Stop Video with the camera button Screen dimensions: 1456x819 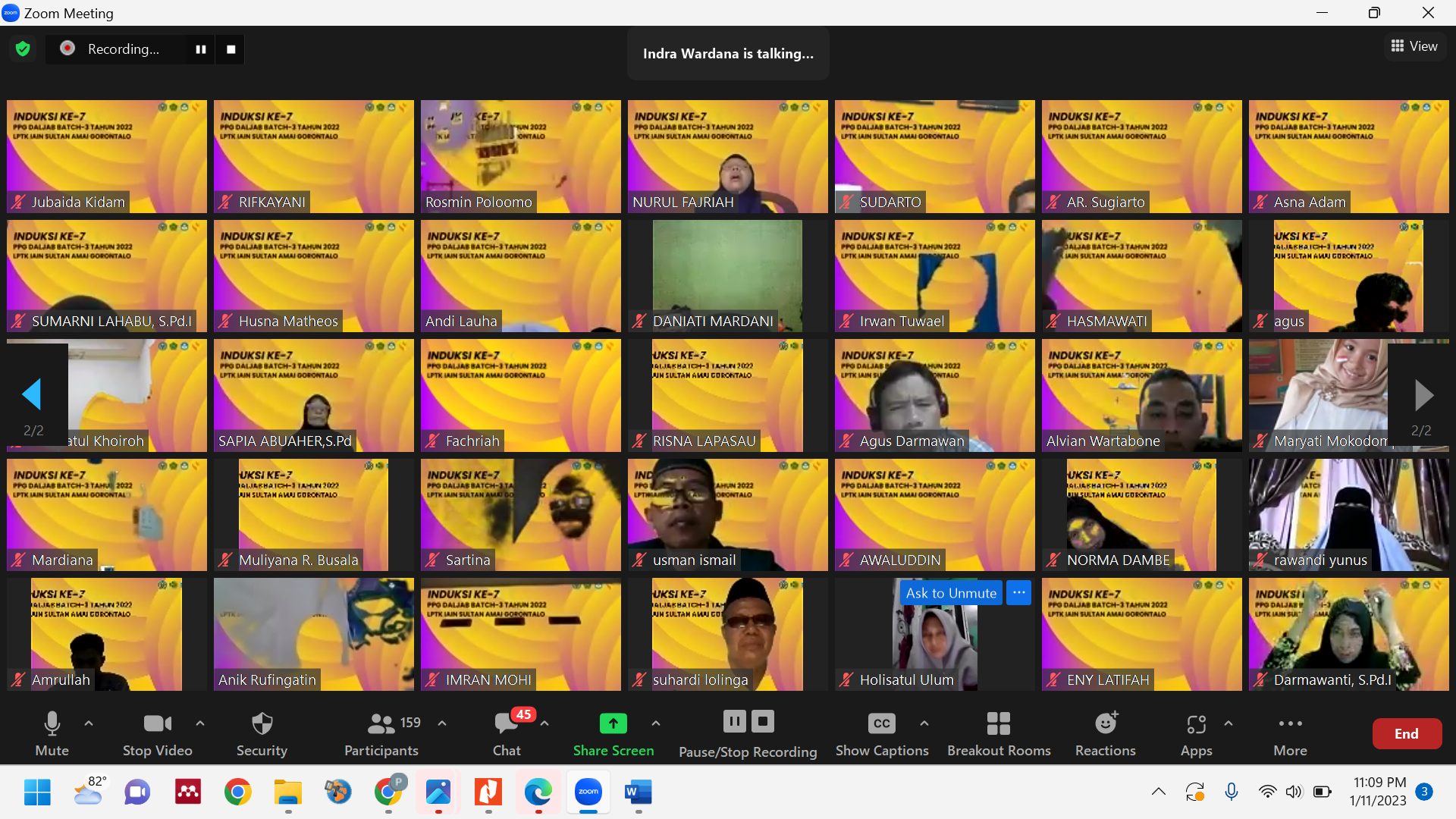click(157, 733)
